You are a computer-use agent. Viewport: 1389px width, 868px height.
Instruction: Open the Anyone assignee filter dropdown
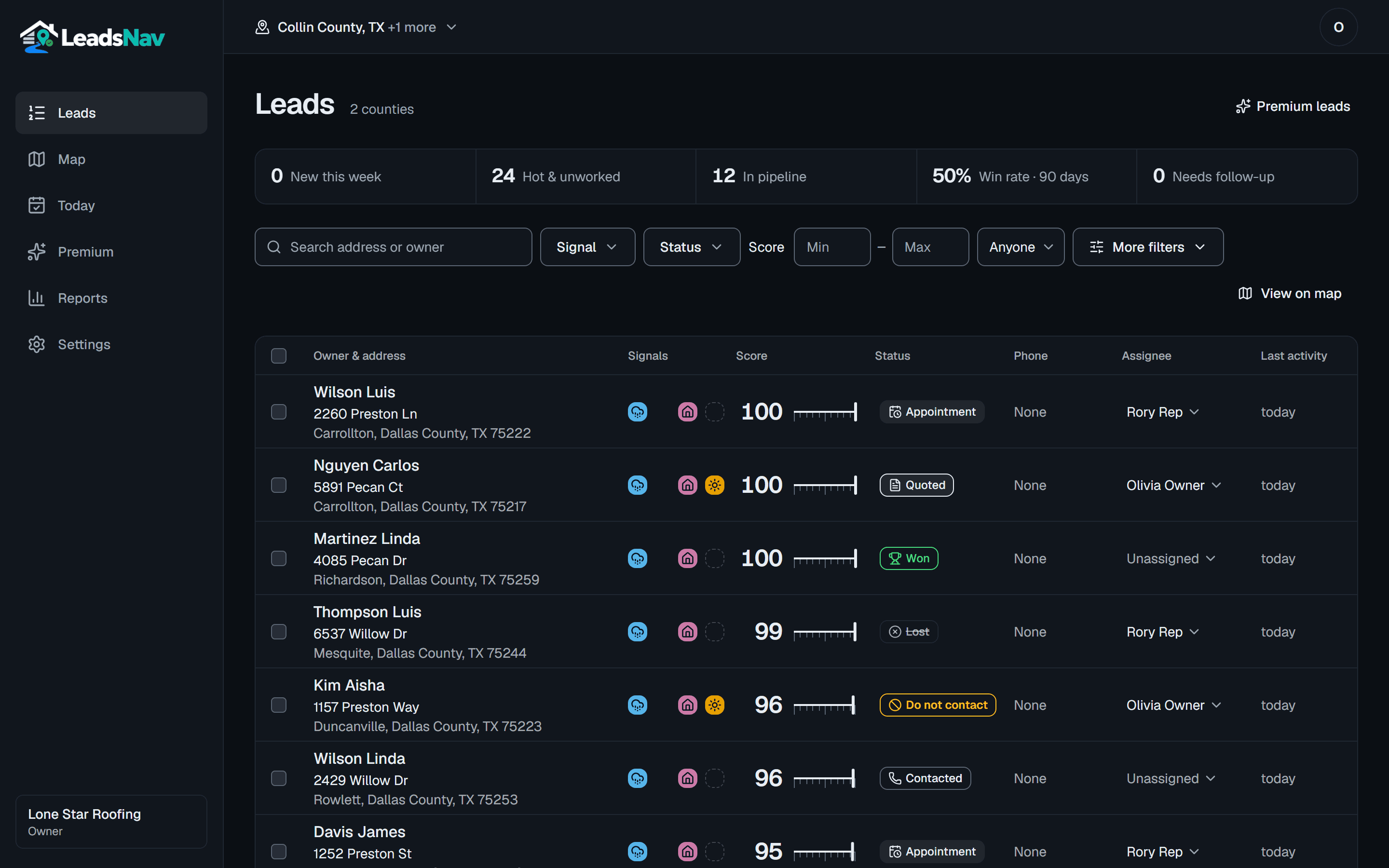(1020, 247)
